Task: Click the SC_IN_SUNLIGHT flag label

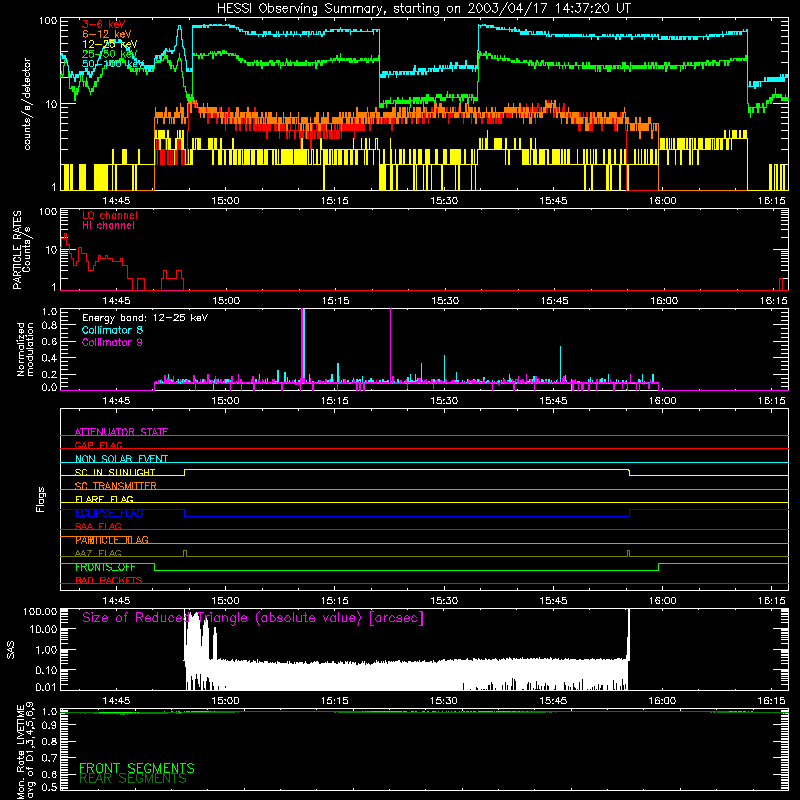Action: point(115,472)
